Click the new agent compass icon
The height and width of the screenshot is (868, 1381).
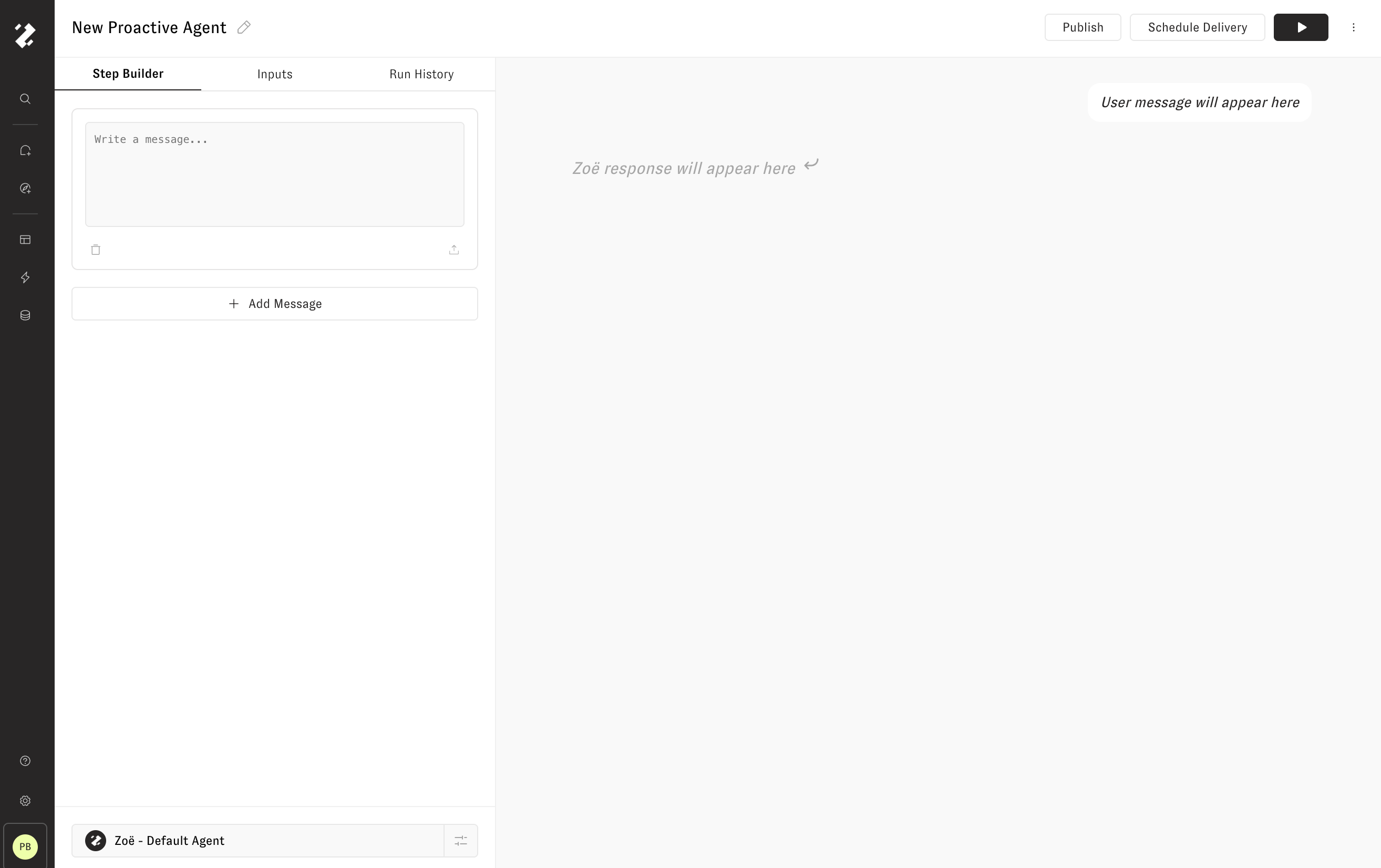click(x=25, y=189)
